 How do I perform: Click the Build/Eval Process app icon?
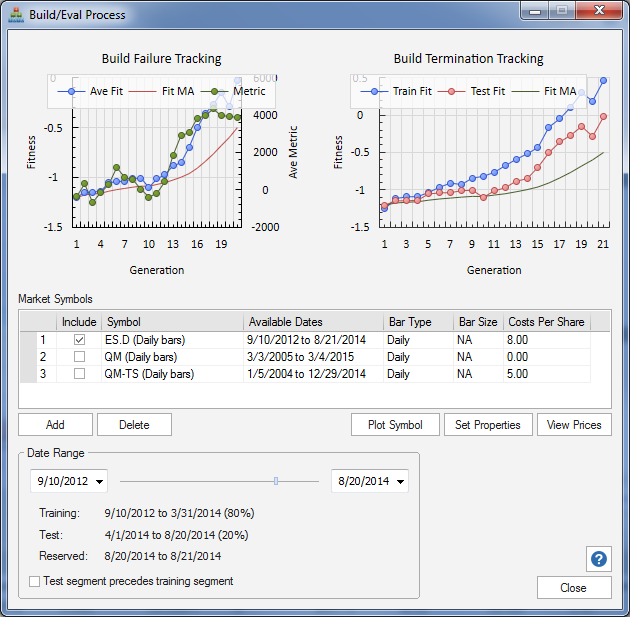tap(16, 15)
